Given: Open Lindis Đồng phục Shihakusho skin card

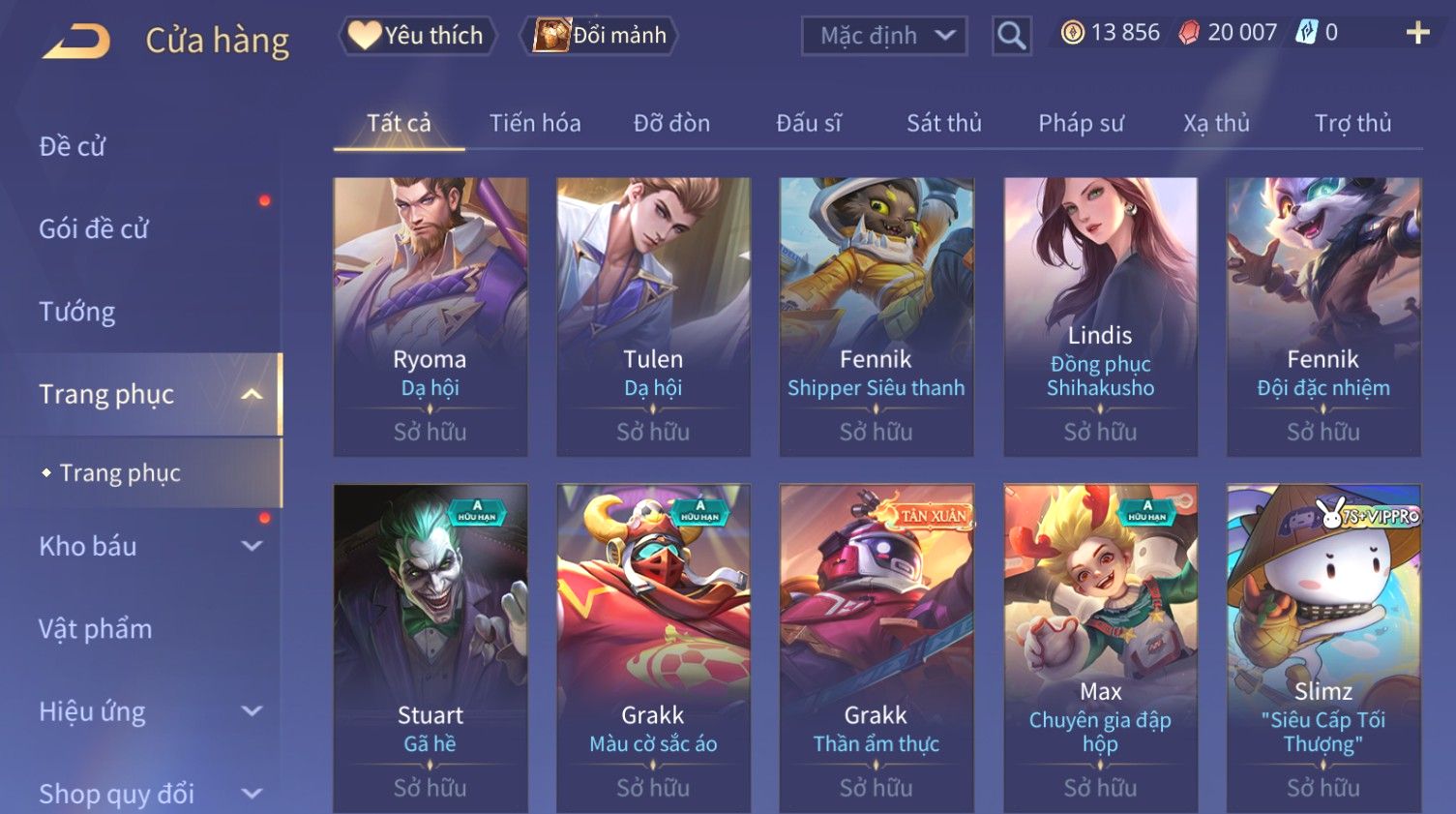Looking at the screenshot, I should coord(1100,317).
